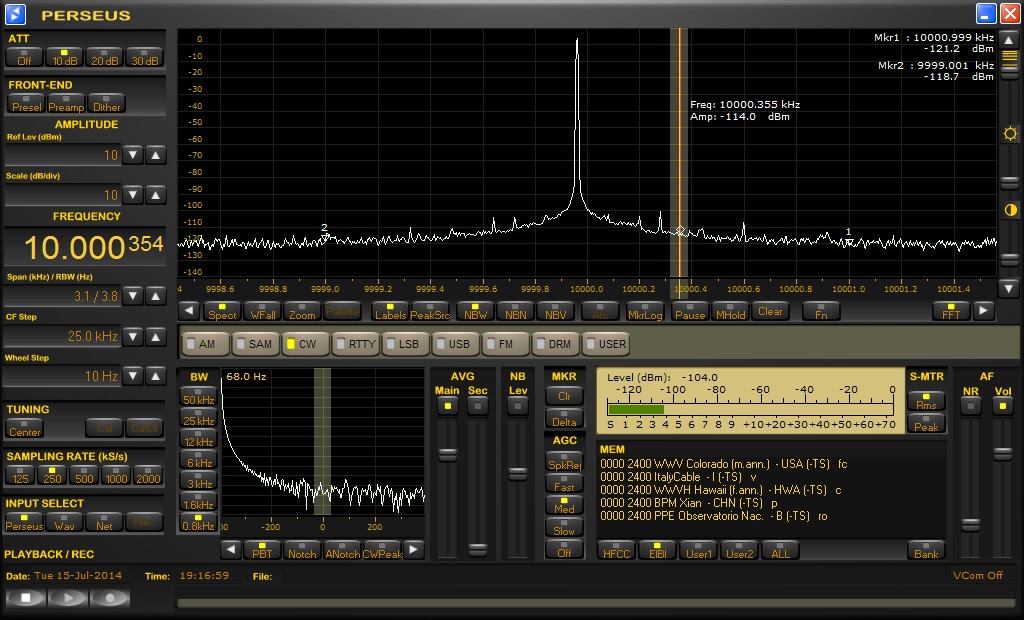This screenshot has width=1024, height=620.
Task: Switch to SAM demodulation mode
Action: 255,344
